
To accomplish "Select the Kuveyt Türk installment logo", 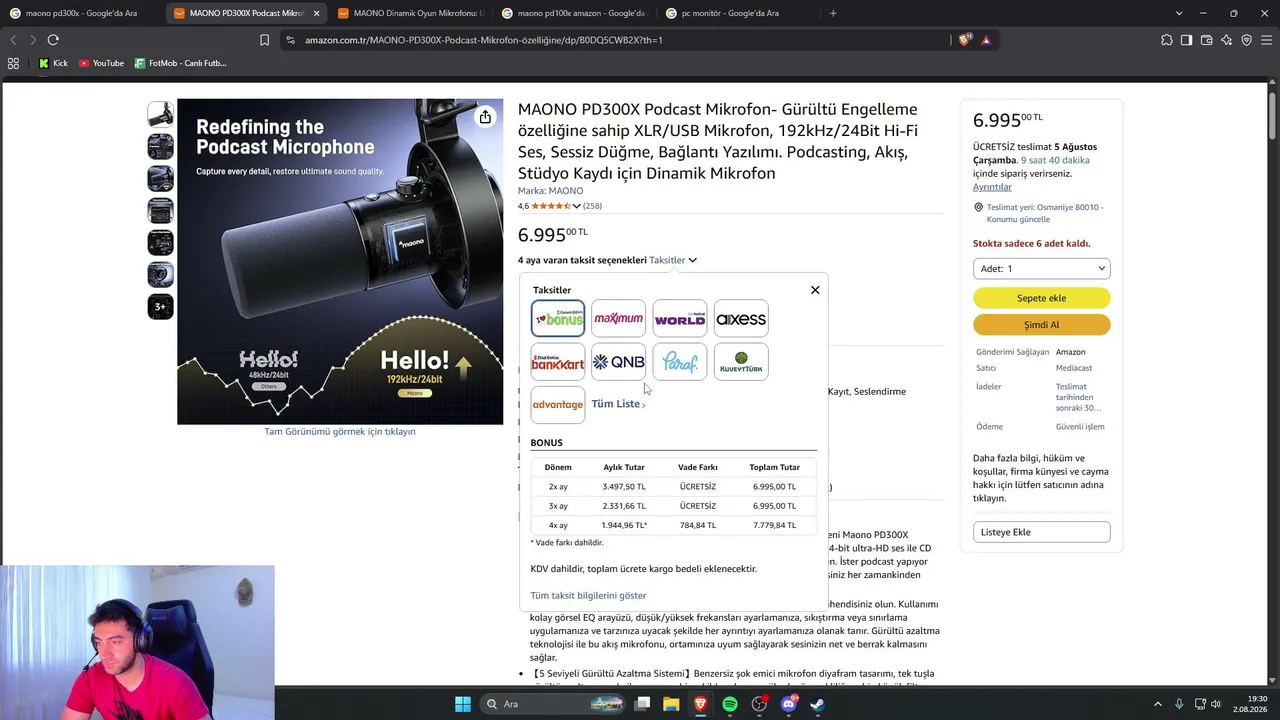I will [741, 362].
